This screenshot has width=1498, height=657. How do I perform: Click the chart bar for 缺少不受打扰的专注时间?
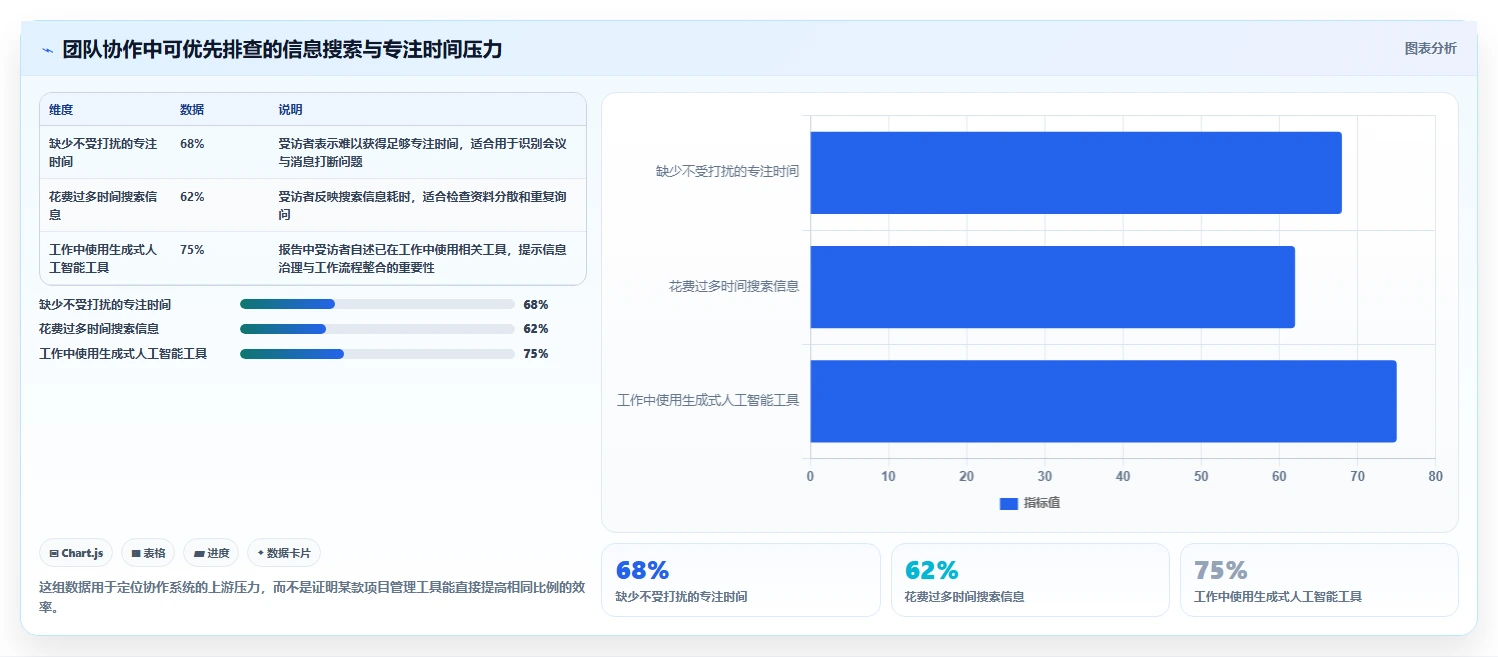(1075, 172)
